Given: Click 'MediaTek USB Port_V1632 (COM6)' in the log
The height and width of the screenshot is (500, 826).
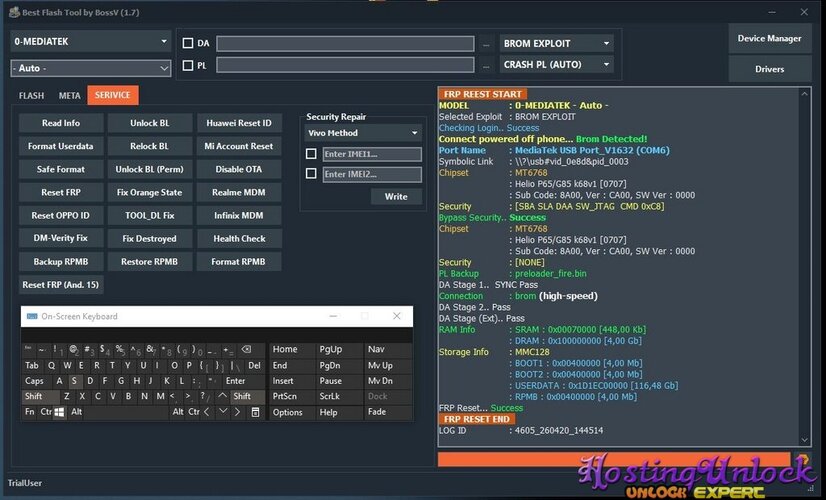Looking at the screenshot, I should [592, 150].
